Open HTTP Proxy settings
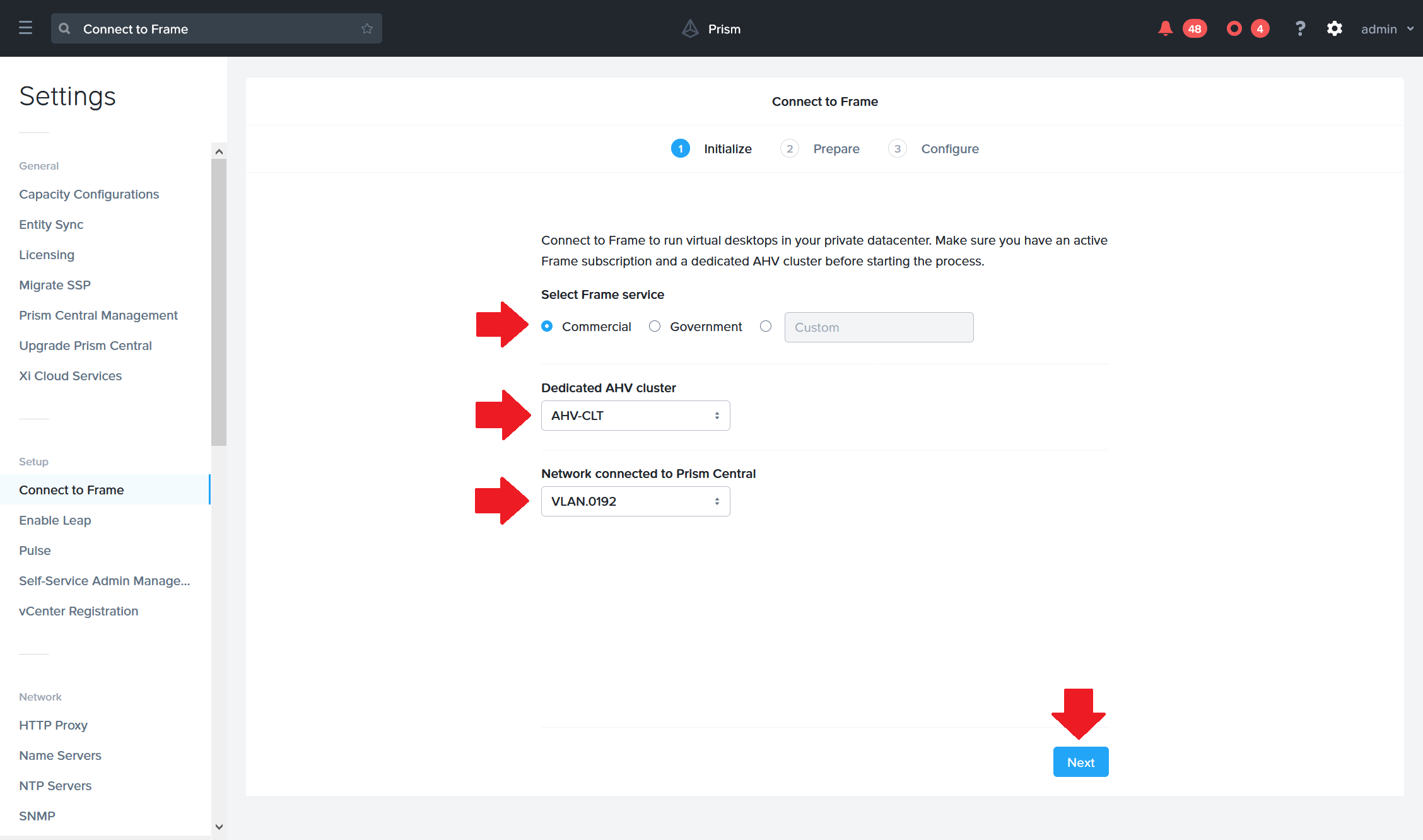The image size is (1423, 840). click(53, 725)
